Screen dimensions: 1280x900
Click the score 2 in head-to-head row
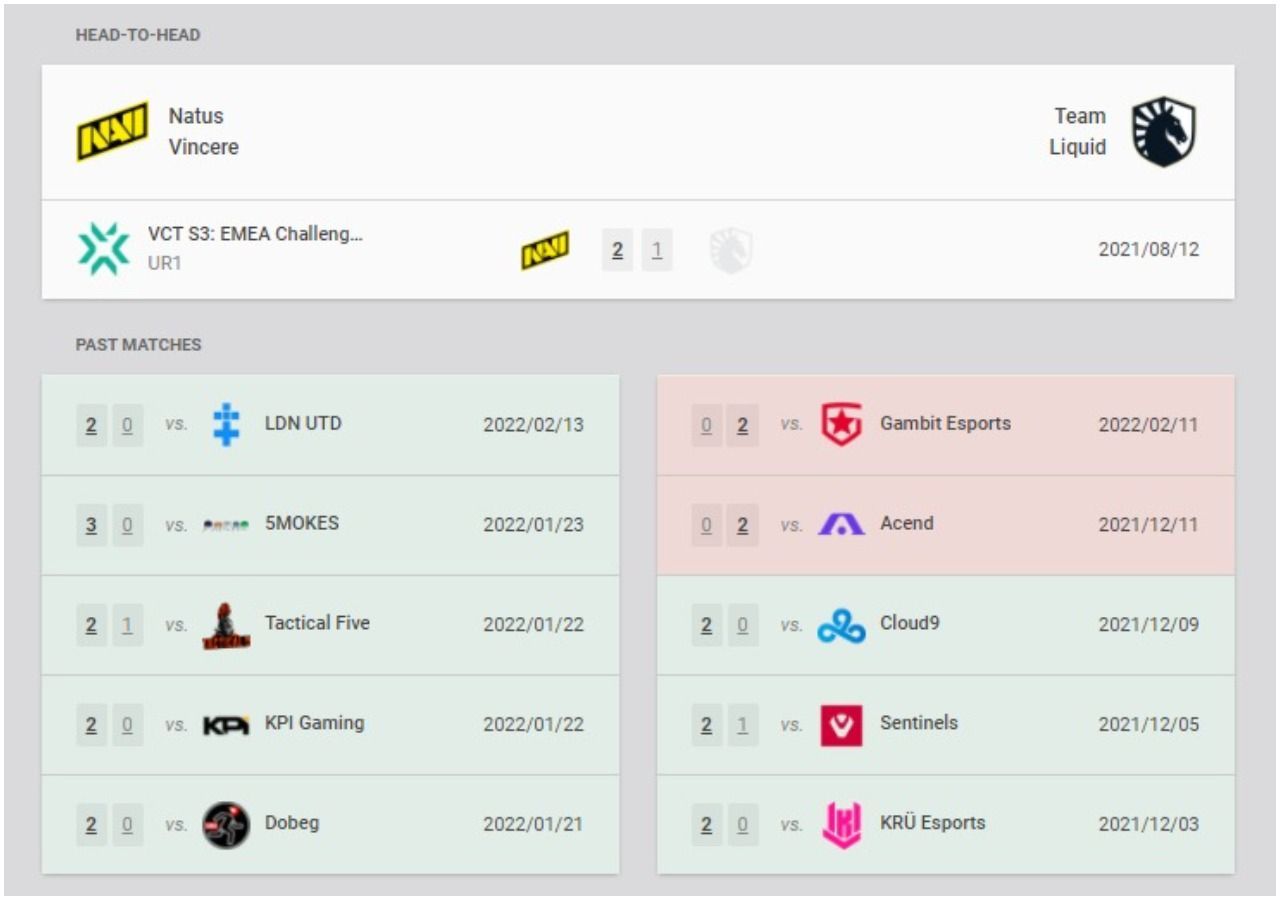[617, 250]
